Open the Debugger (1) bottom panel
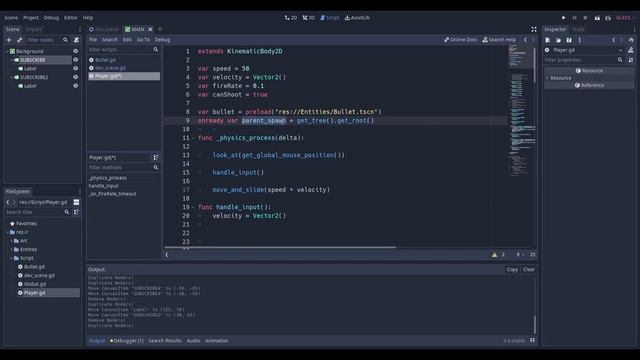 [x=127, y=340]
